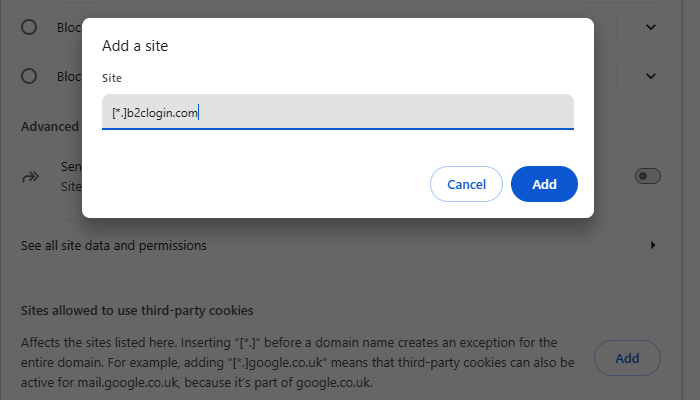Expand the first Block option chevron
The image size is (700, 400).
click(x=651, y=27)
